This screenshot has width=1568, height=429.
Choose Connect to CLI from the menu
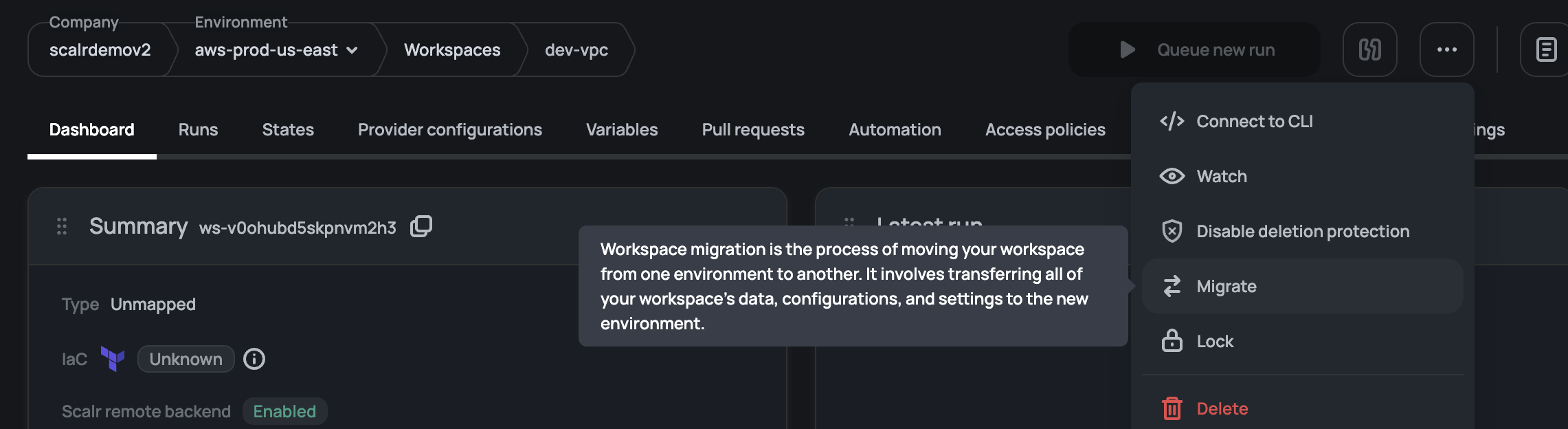click(x=1303, y=121)
